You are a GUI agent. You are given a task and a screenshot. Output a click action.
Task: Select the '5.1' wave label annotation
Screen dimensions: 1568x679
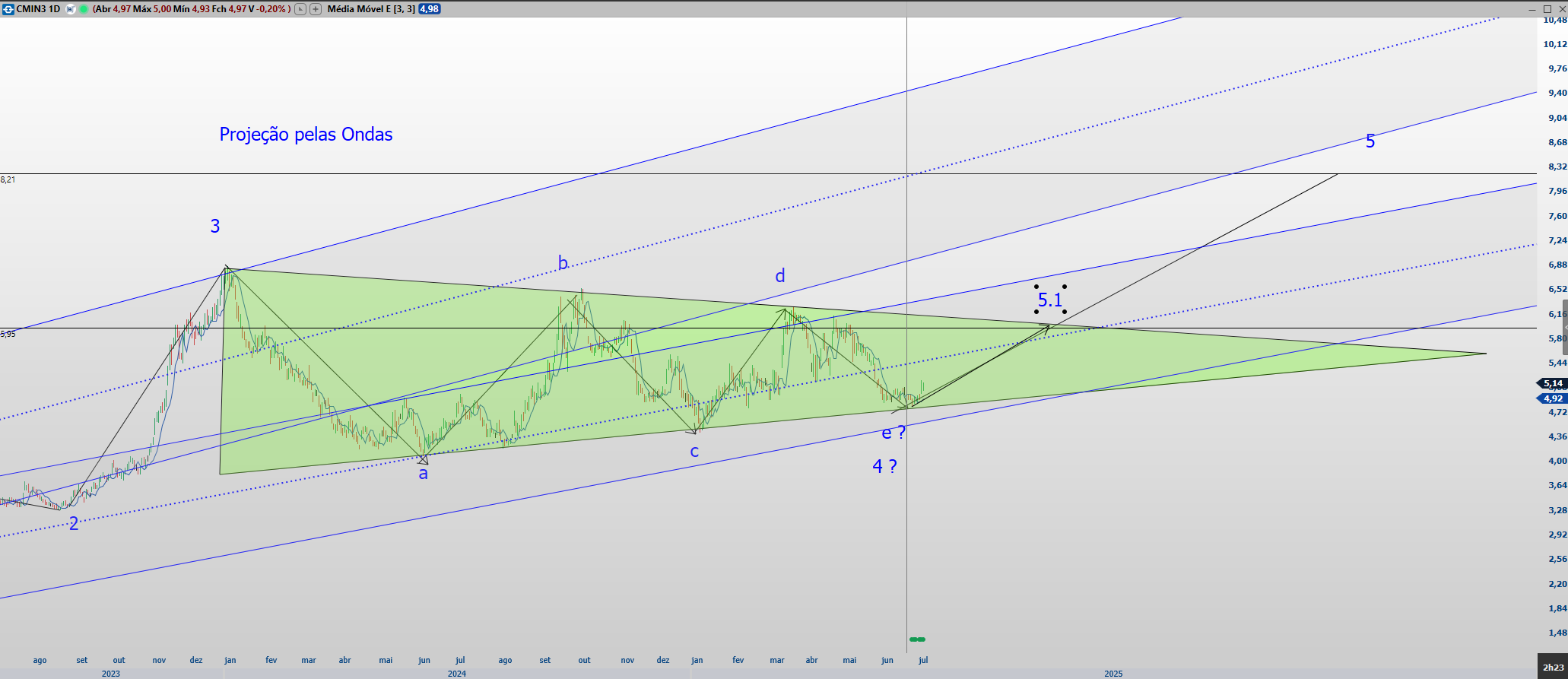coord(1050,300)
